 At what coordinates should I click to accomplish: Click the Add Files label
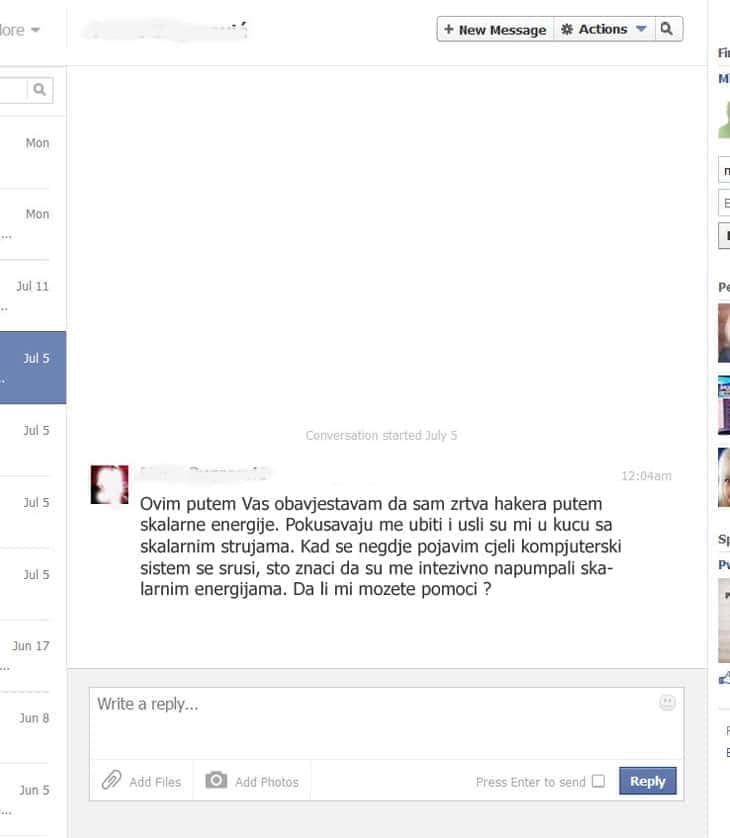(155, 782)
